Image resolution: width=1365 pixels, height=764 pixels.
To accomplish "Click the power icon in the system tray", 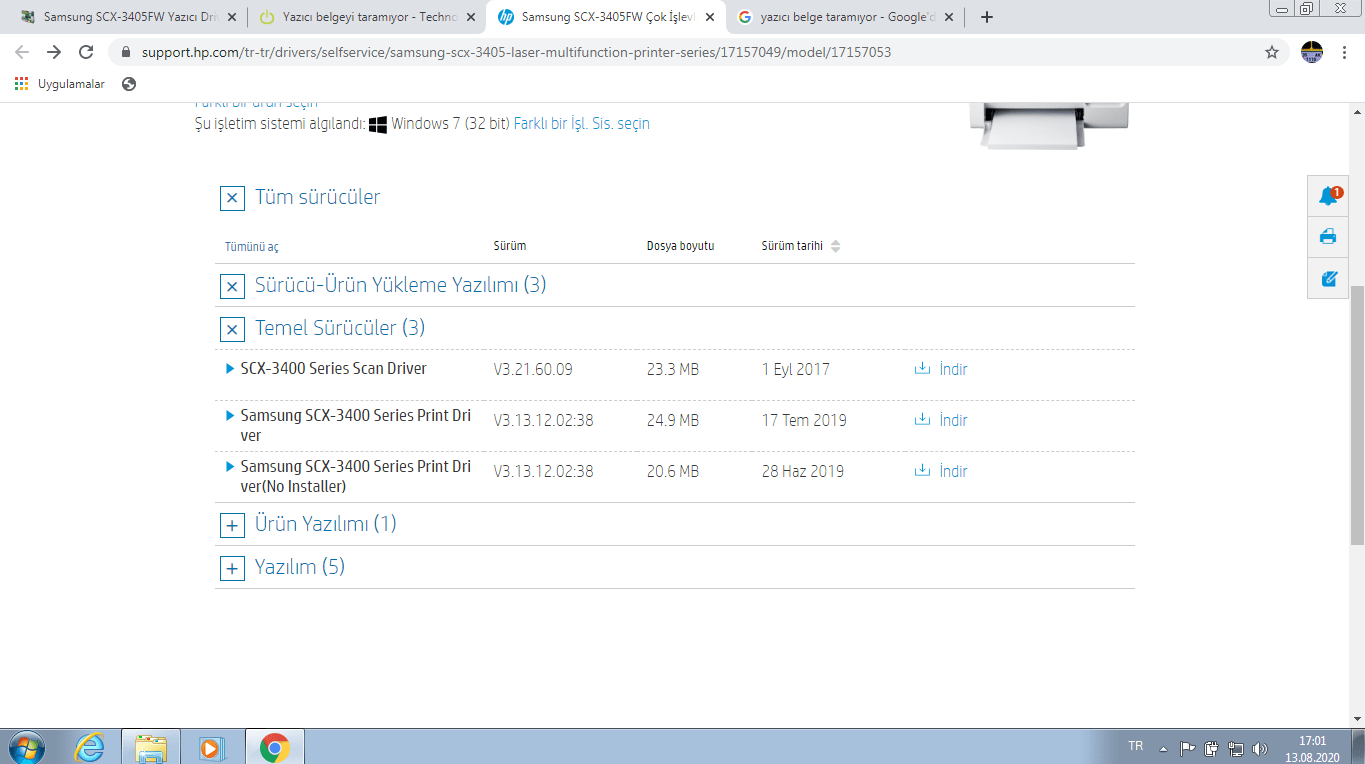I will coord(1212,748).
